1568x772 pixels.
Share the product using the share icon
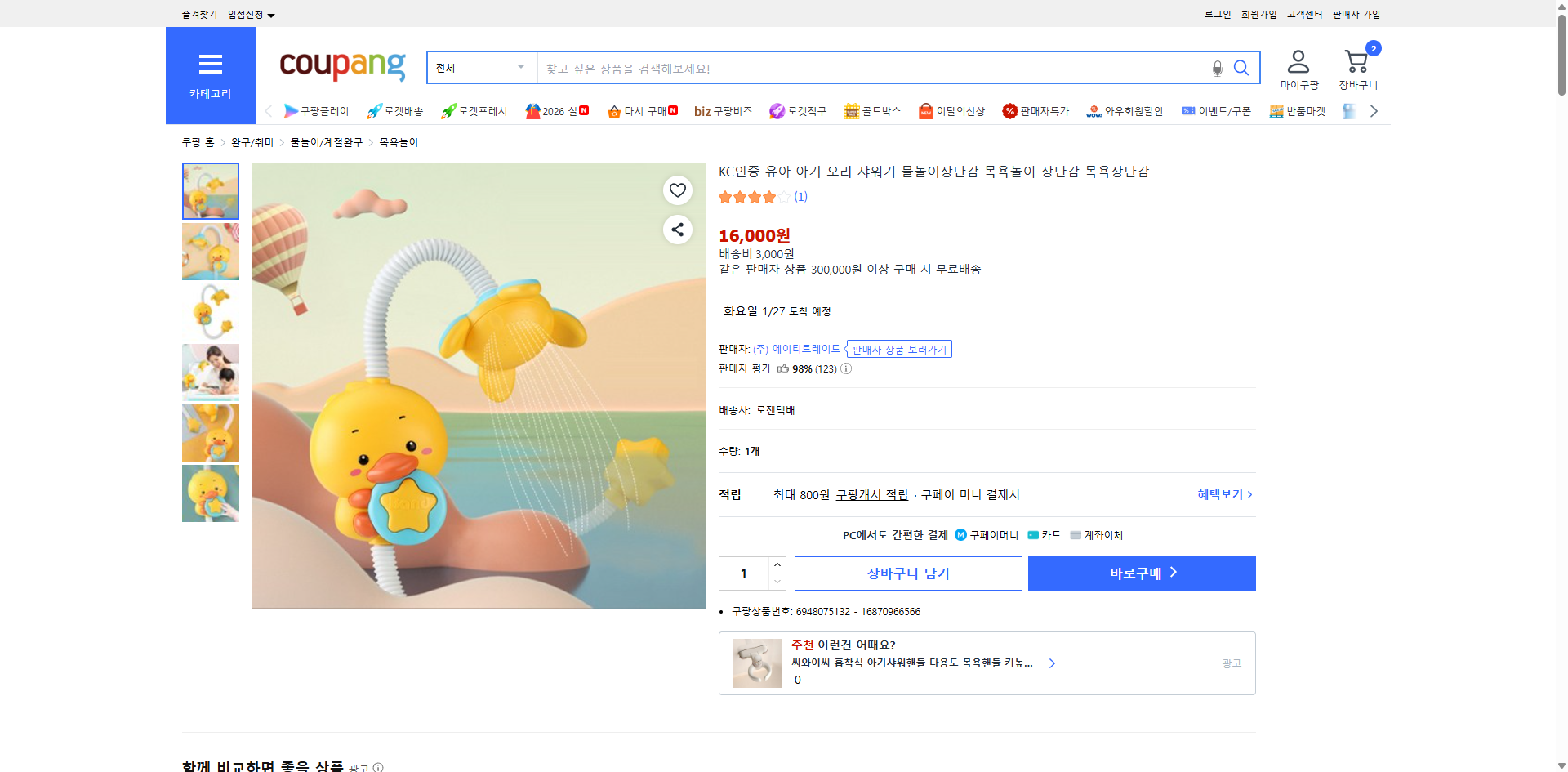[677, 230]
